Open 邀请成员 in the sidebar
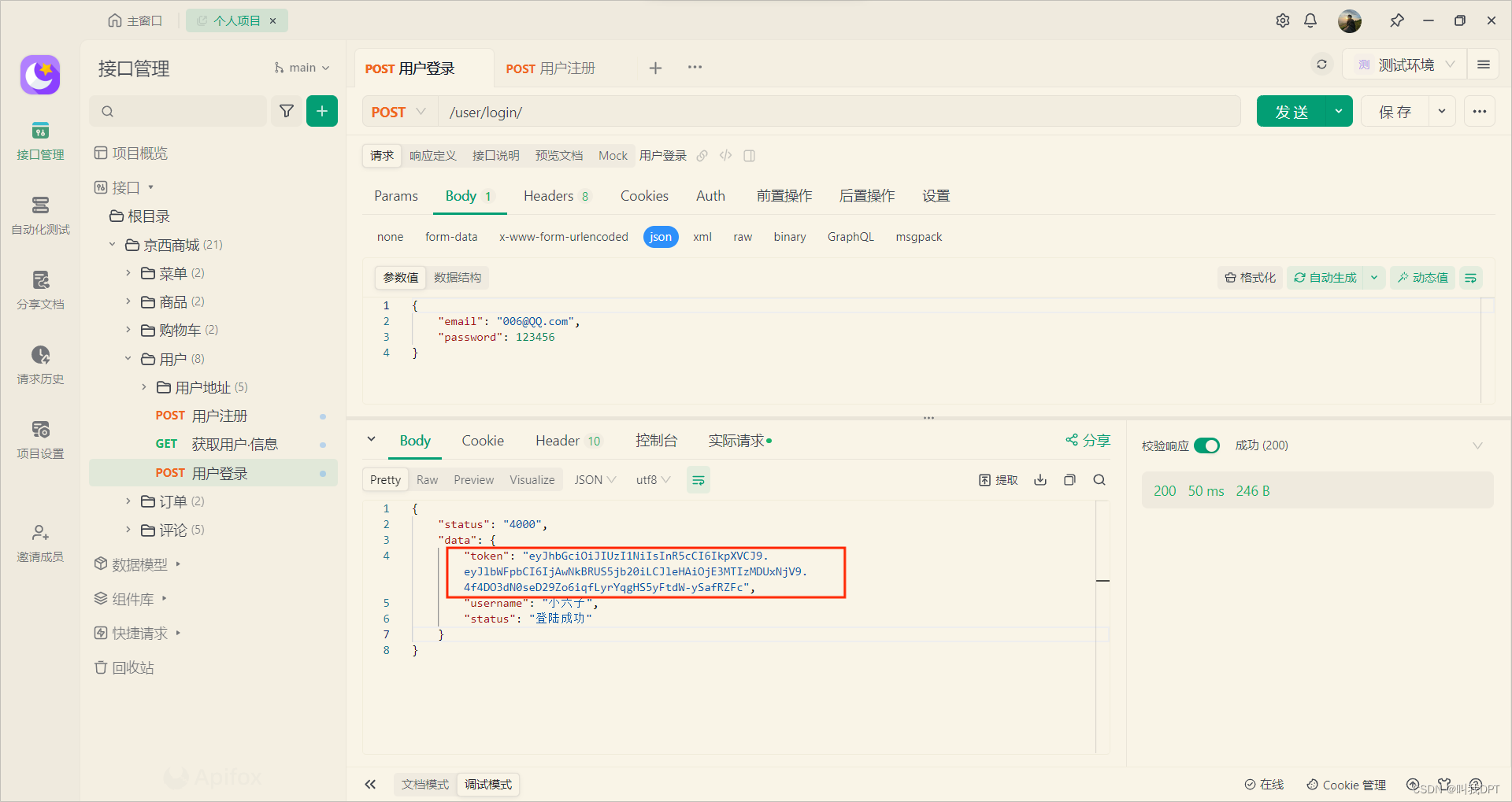 pos(40,543)
